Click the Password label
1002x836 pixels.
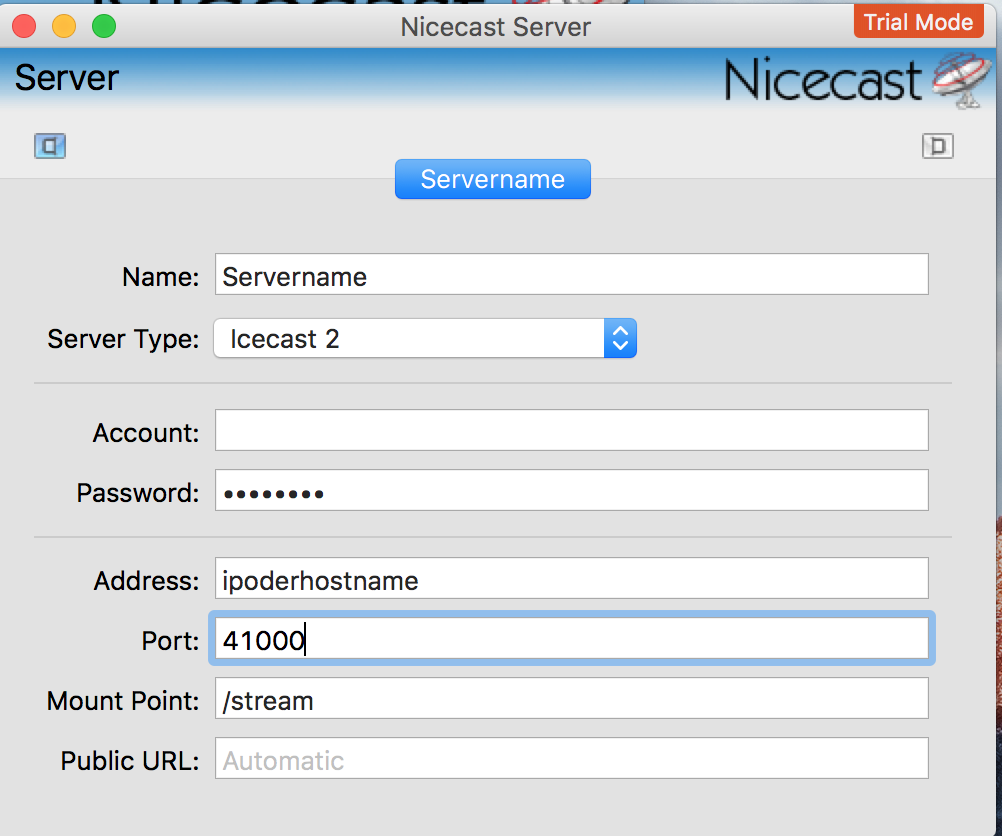click(138, 493)
